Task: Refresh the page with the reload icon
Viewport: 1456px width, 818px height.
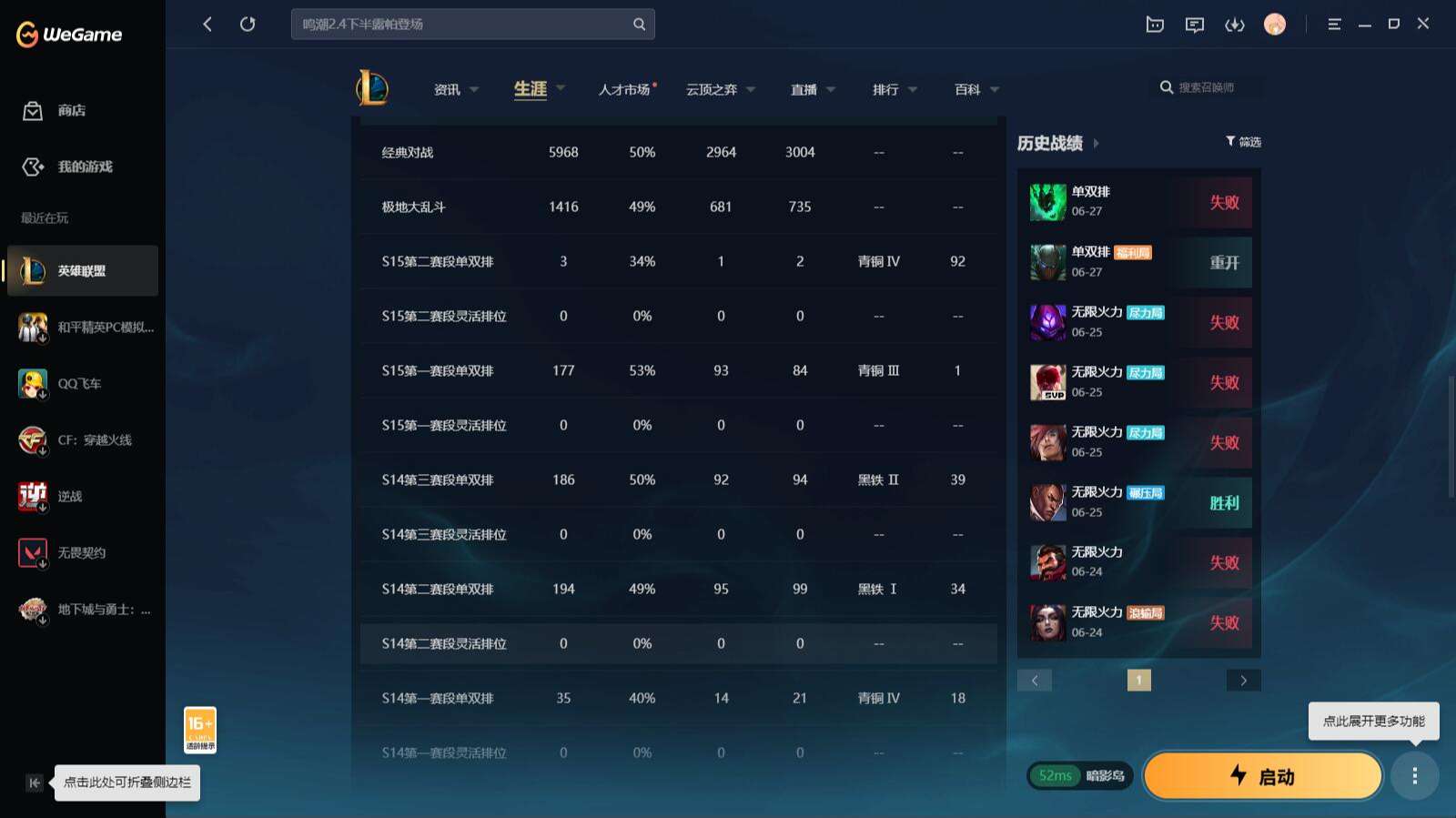Action: (x=248, y=25)
